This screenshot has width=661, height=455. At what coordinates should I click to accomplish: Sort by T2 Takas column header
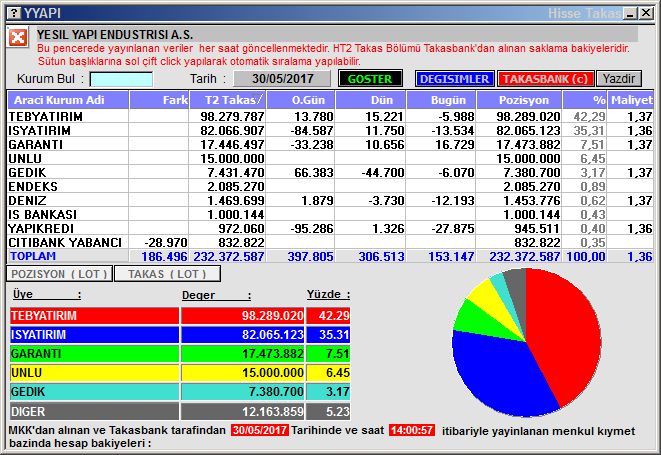point(228,100)
